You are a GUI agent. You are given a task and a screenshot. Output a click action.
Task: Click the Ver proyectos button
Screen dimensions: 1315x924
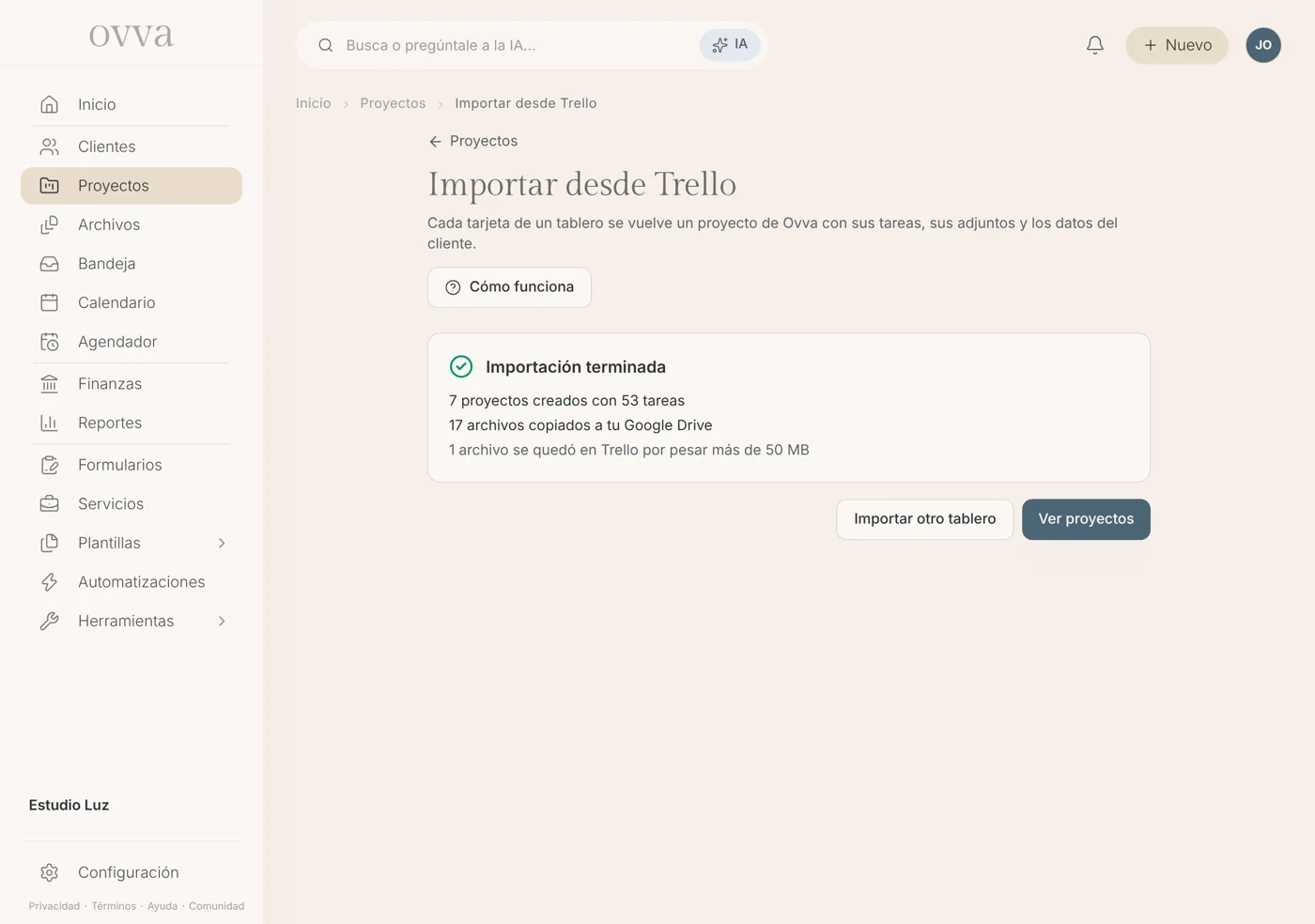tap(1086, 519)
